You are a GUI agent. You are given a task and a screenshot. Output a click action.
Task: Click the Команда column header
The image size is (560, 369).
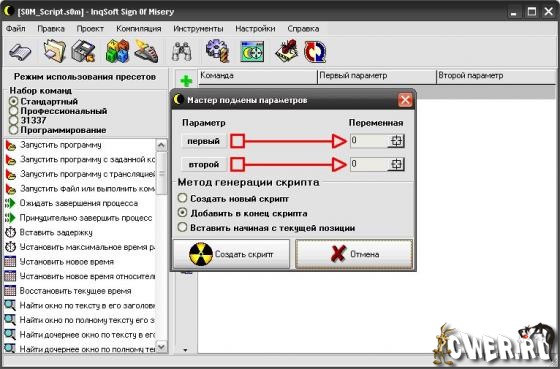[x=258, y=76]
